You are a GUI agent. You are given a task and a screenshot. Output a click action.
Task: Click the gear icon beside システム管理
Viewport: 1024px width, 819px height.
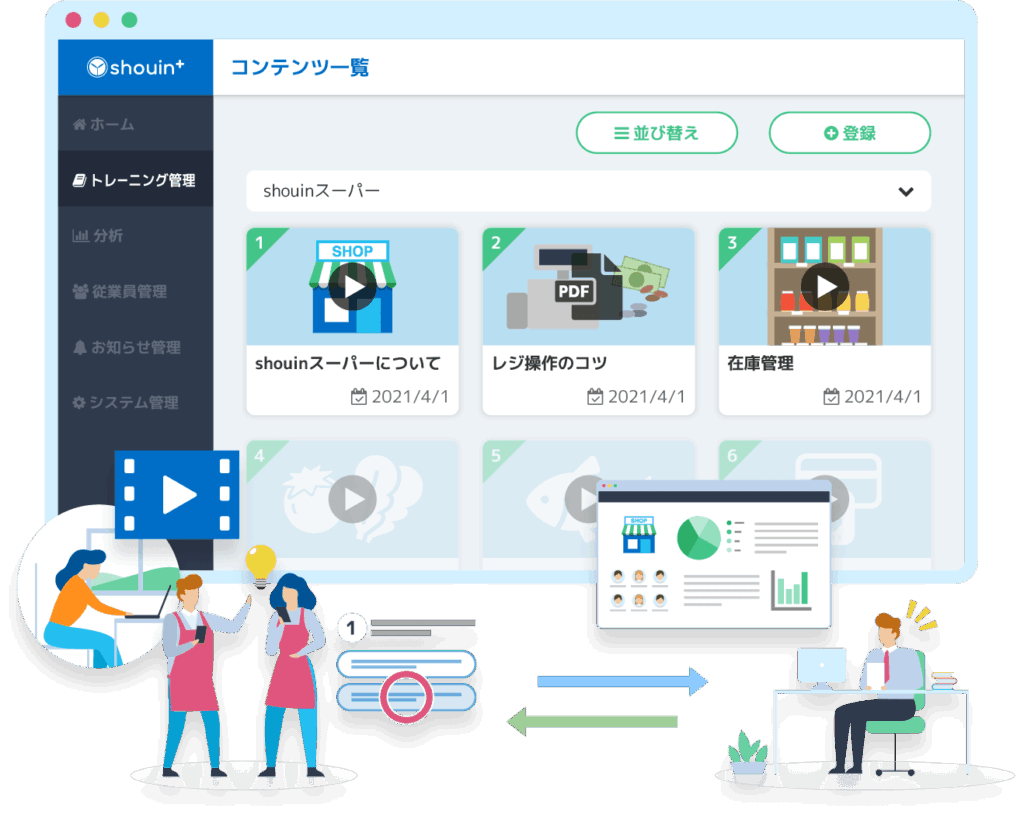(79, 403)
